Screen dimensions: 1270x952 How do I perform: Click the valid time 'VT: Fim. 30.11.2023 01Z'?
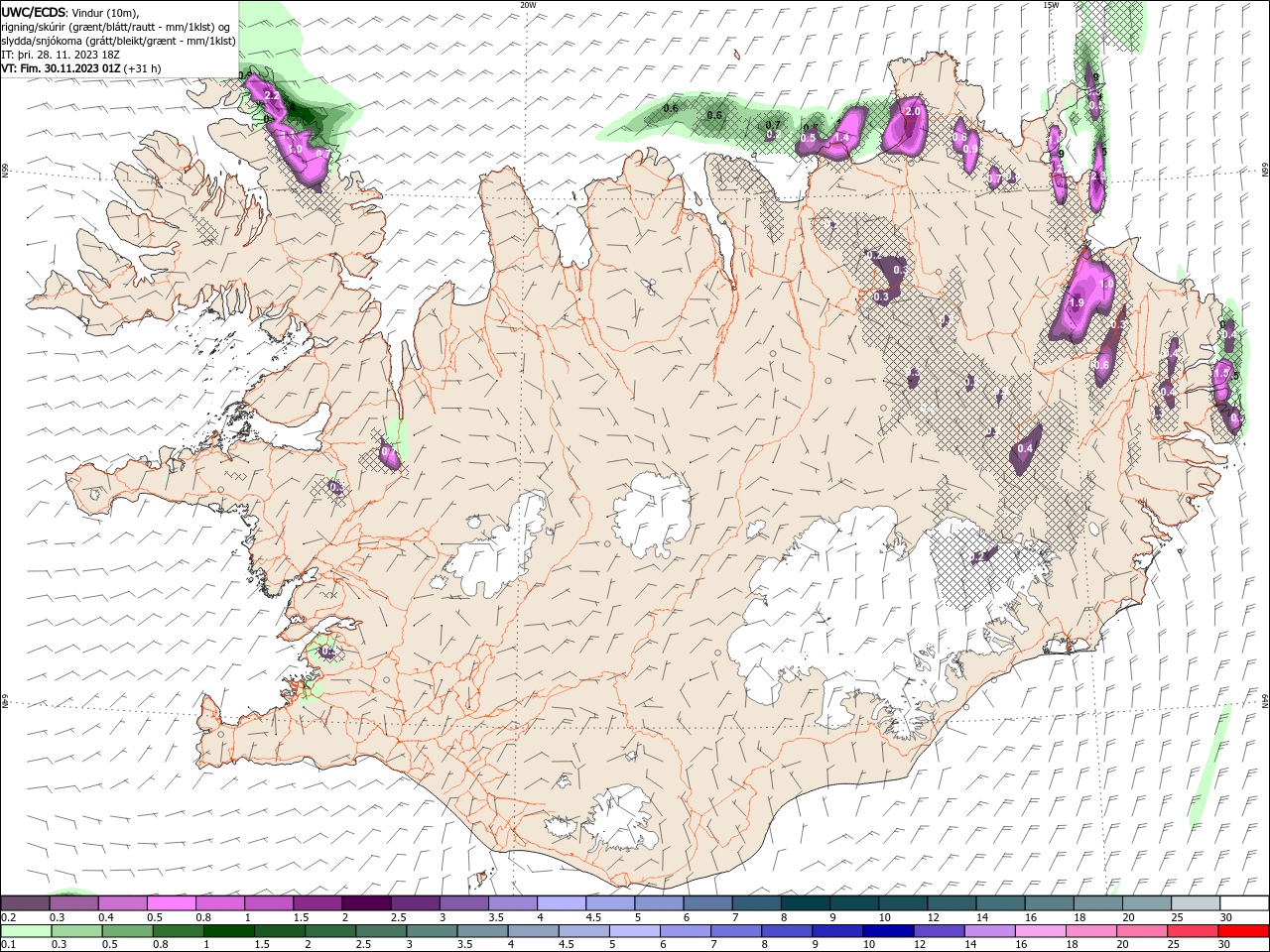(x=62, y=68)
